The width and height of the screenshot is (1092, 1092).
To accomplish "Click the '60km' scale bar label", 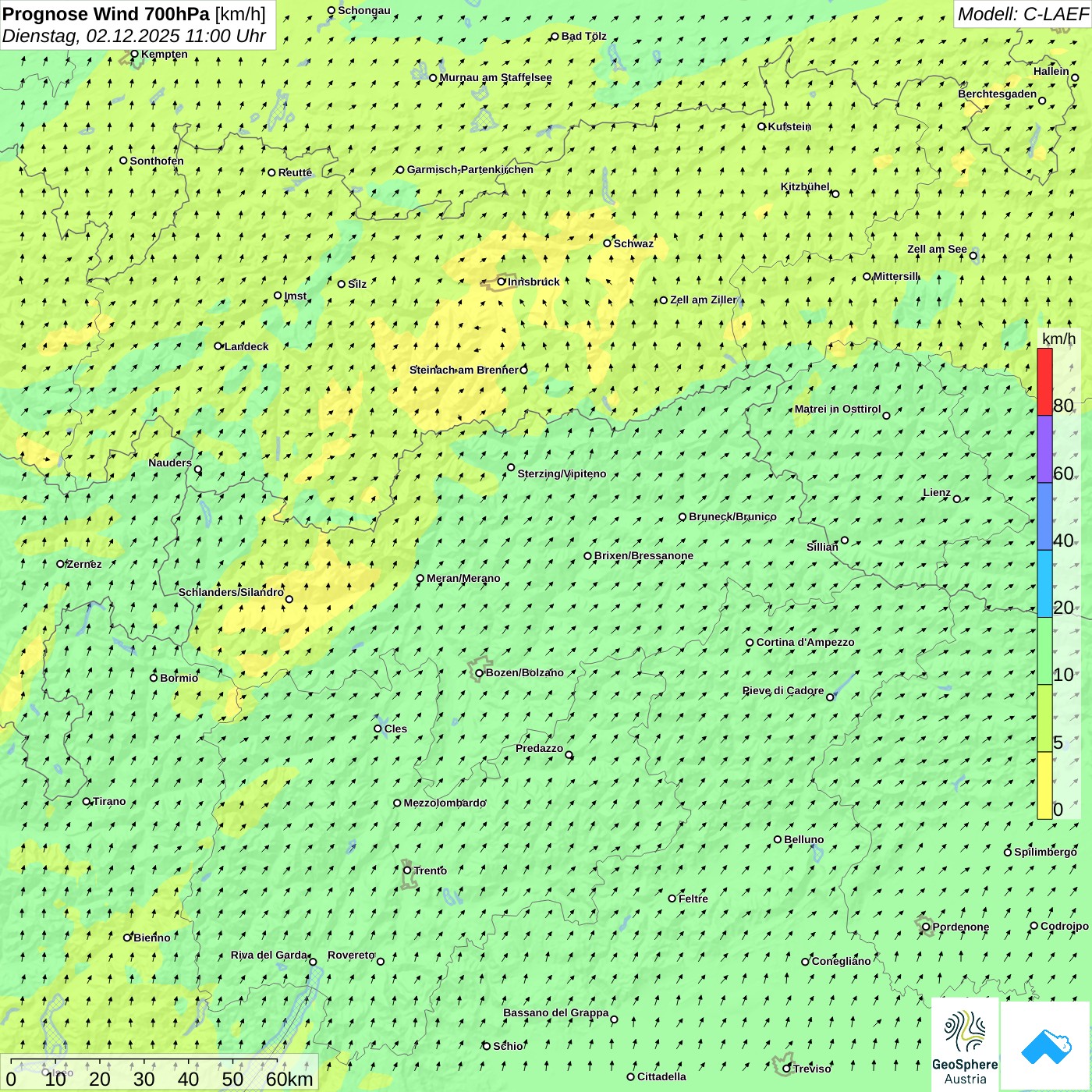I will tap(289, 1079).
